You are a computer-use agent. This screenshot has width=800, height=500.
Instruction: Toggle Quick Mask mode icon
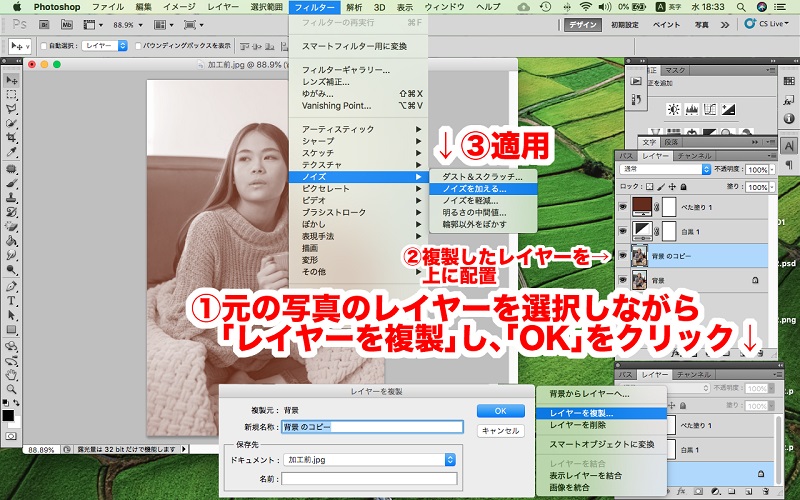11,436
